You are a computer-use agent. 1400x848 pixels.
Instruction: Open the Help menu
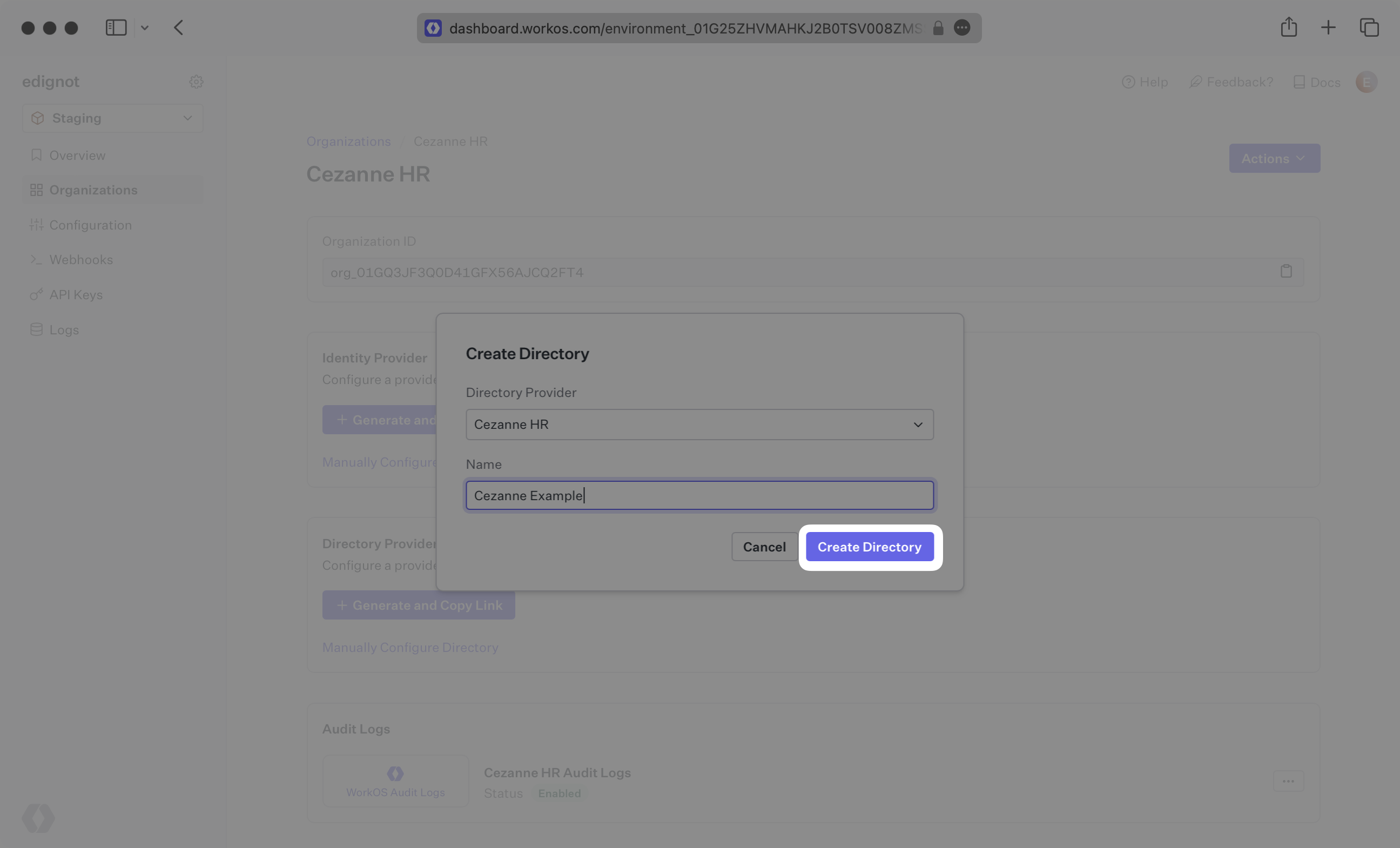pos(1145,82)
